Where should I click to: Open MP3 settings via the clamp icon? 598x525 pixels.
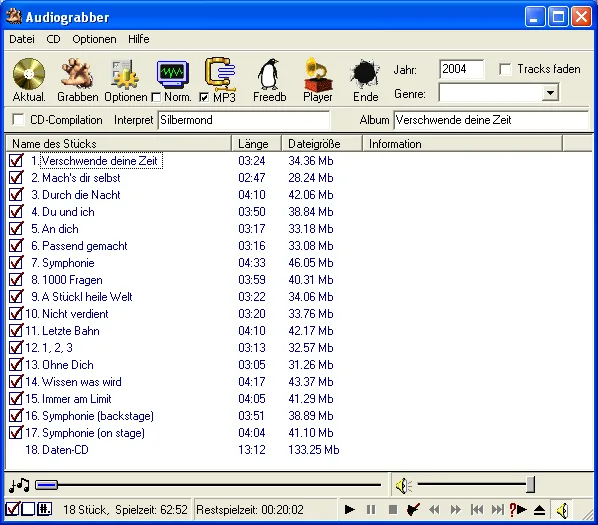[x=220, y=74]
